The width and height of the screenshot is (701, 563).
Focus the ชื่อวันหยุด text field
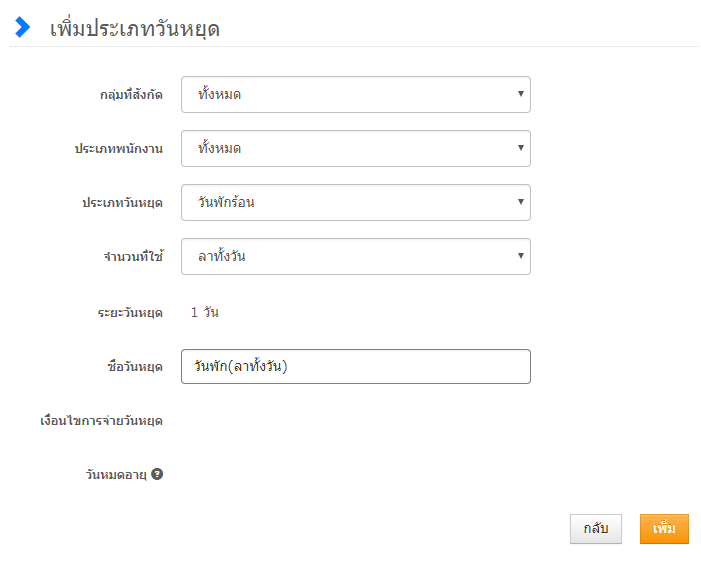coord(355,367)
